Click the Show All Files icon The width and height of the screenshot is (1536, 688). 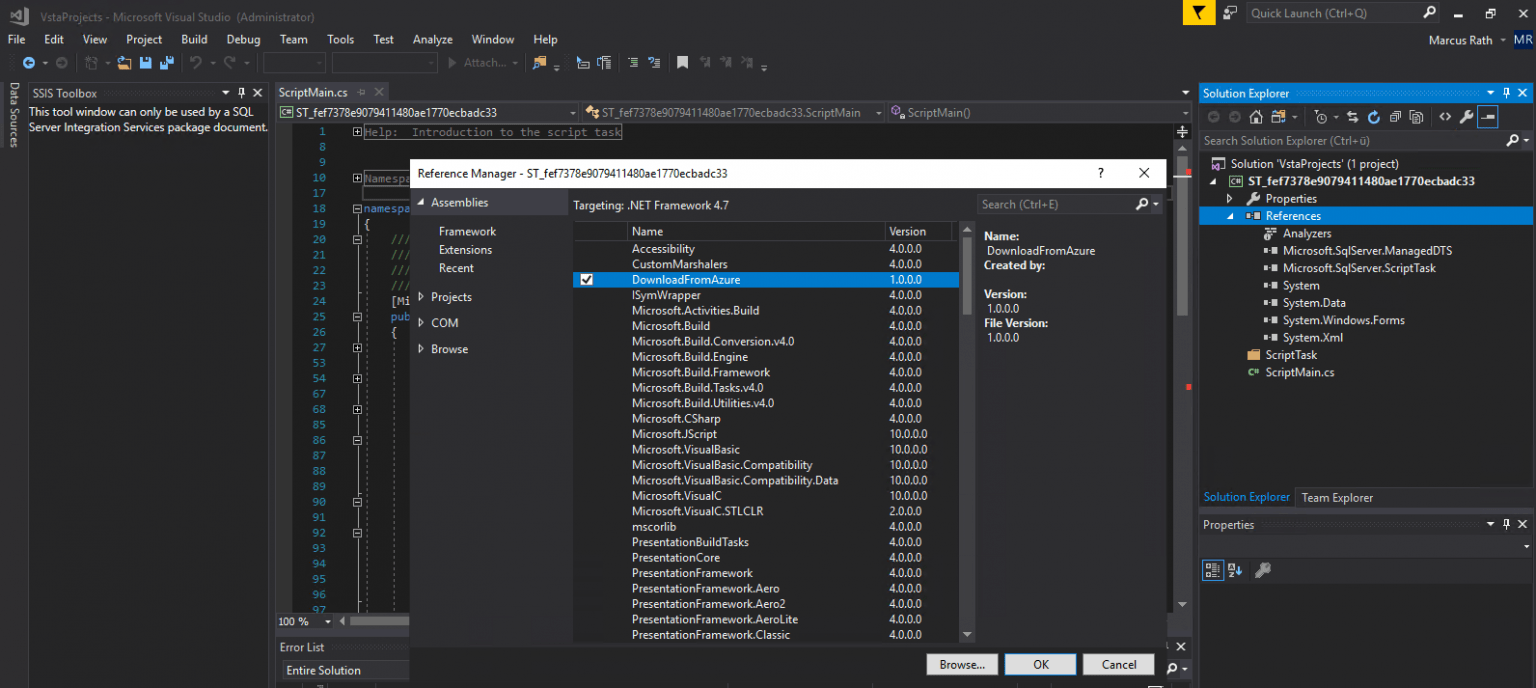(x=1416, y=117)
